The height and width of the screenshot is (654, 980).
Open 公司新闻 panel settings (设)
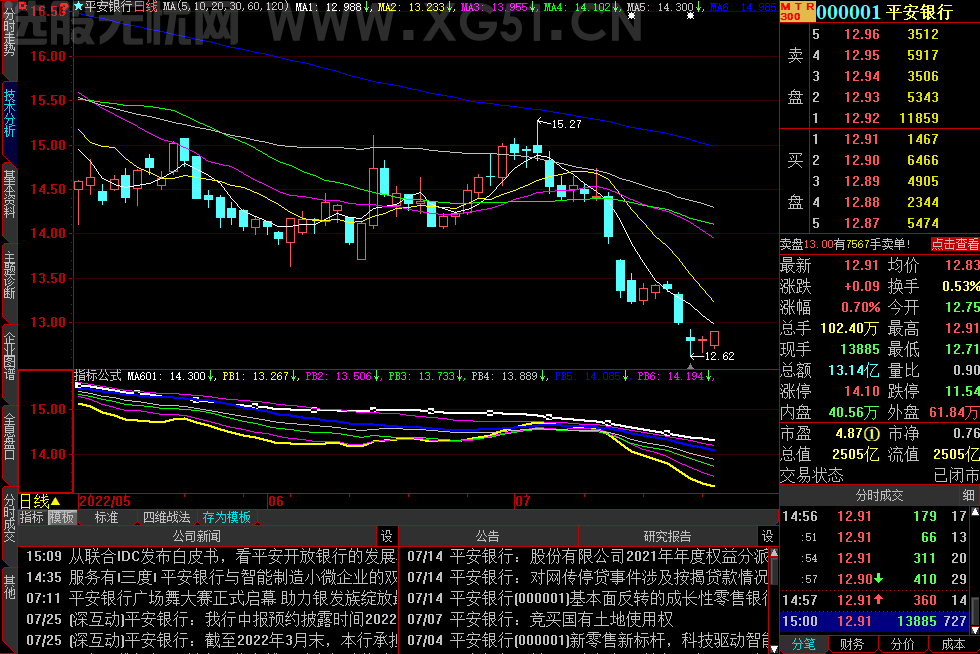[x=387, y=536]
